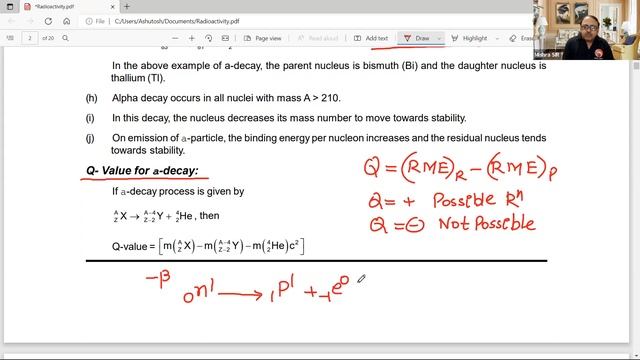The image size is (640, 360).
Task: Fit page to width
Action: coord(225,38)
